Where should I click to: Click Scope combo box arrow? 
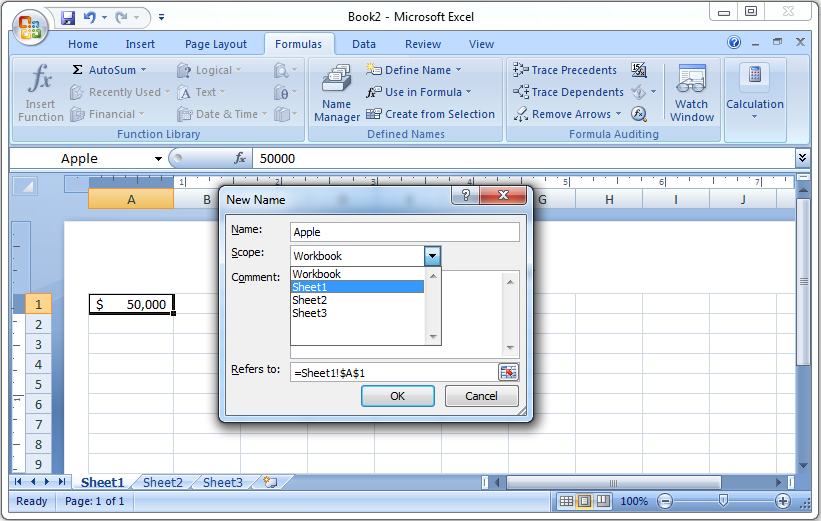432,256
